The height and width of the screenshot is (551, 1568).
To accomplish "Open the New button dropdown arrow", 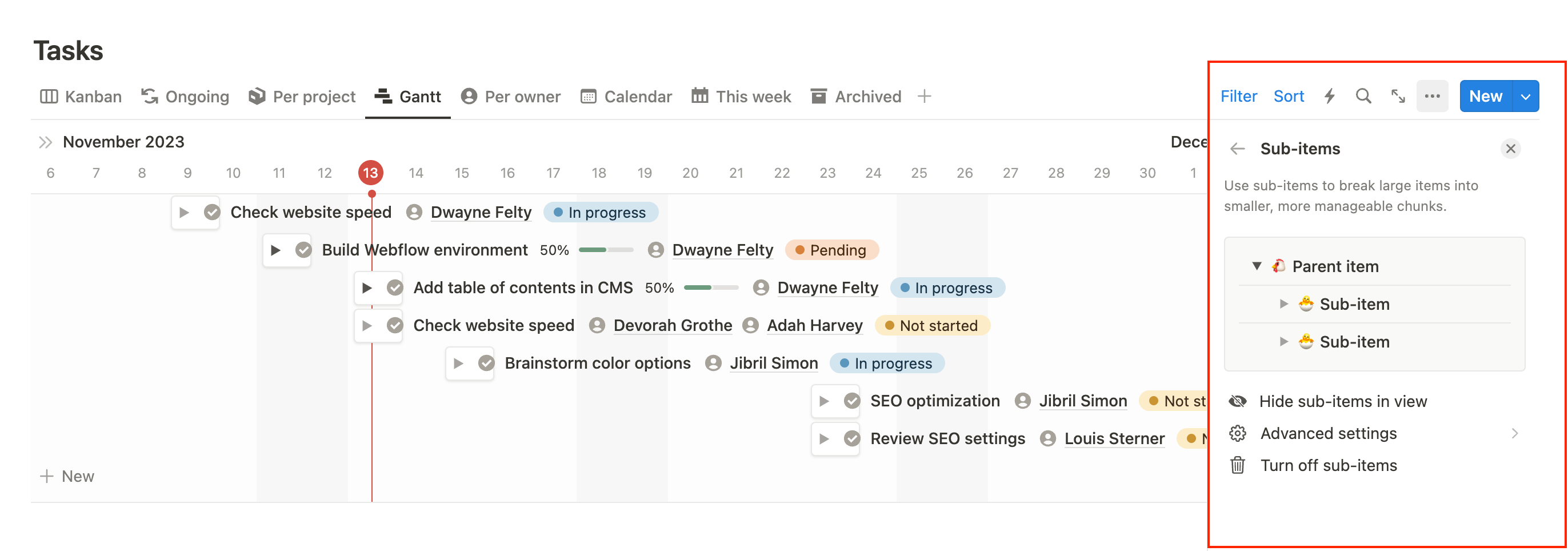I will coord(1526,96).
